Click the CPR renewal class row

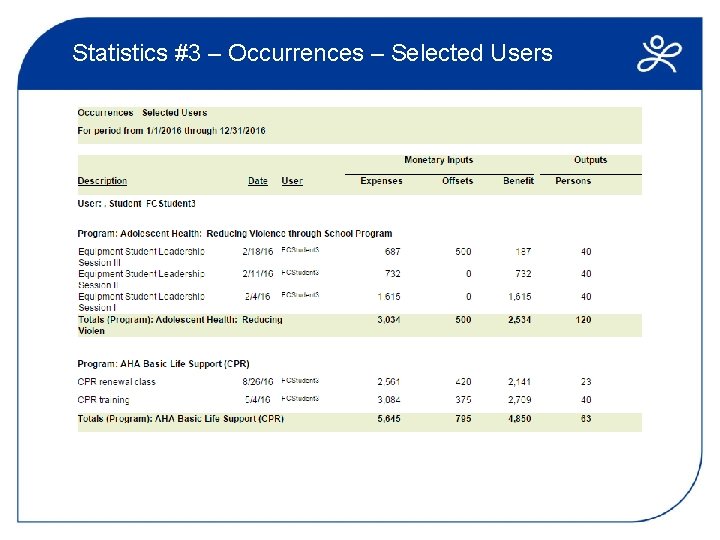334,382
